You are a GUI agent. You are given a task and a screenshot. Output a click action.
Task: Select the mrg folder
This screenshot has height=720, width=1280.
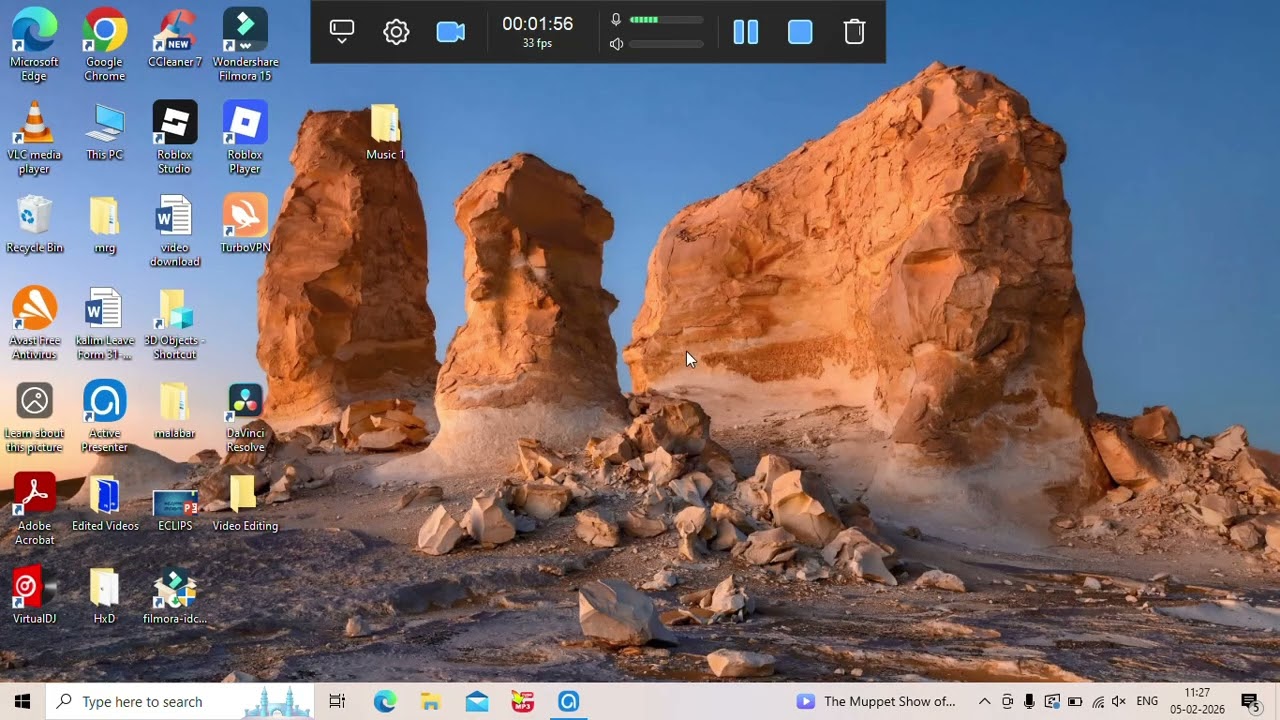[x=104, y=225]
